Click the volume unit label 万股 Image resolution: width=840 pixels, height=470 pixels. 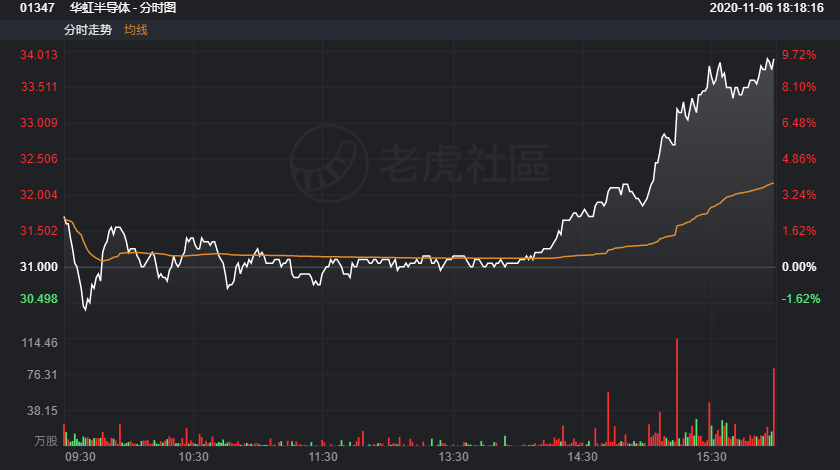coord(46,441)
